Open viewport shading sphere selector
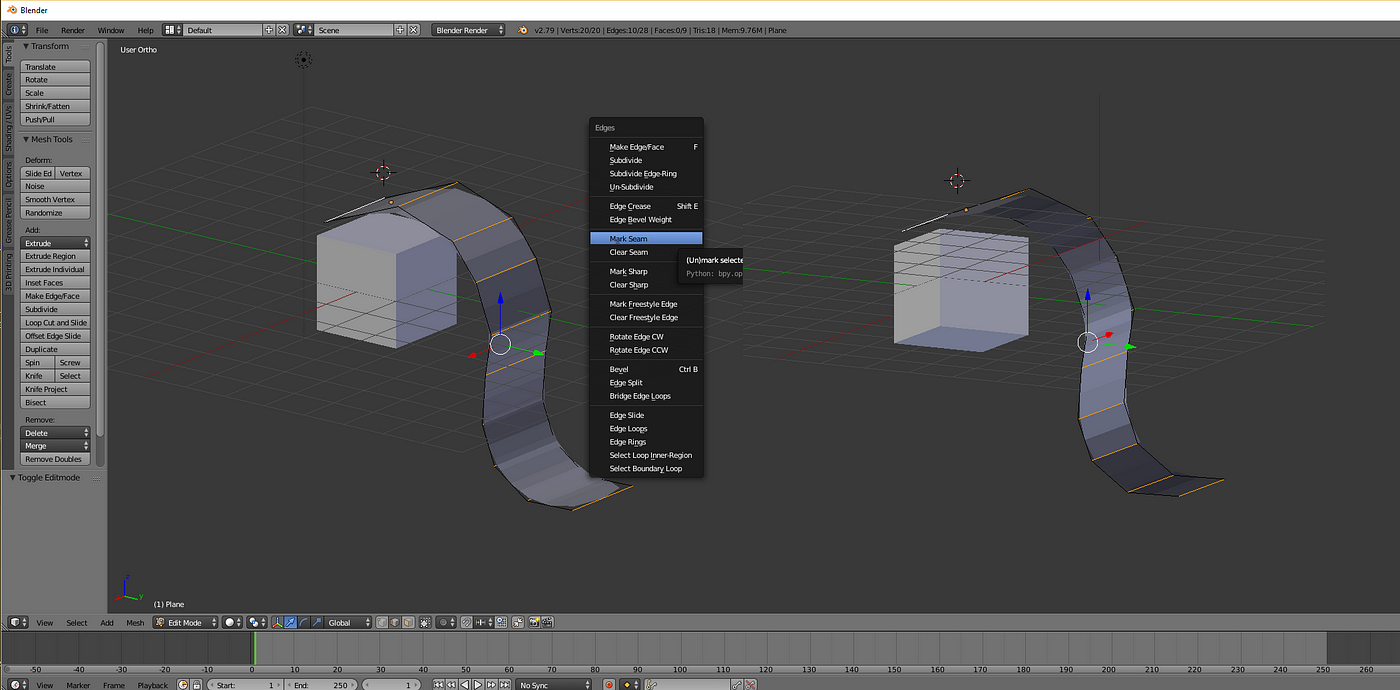 pos(232,622)
